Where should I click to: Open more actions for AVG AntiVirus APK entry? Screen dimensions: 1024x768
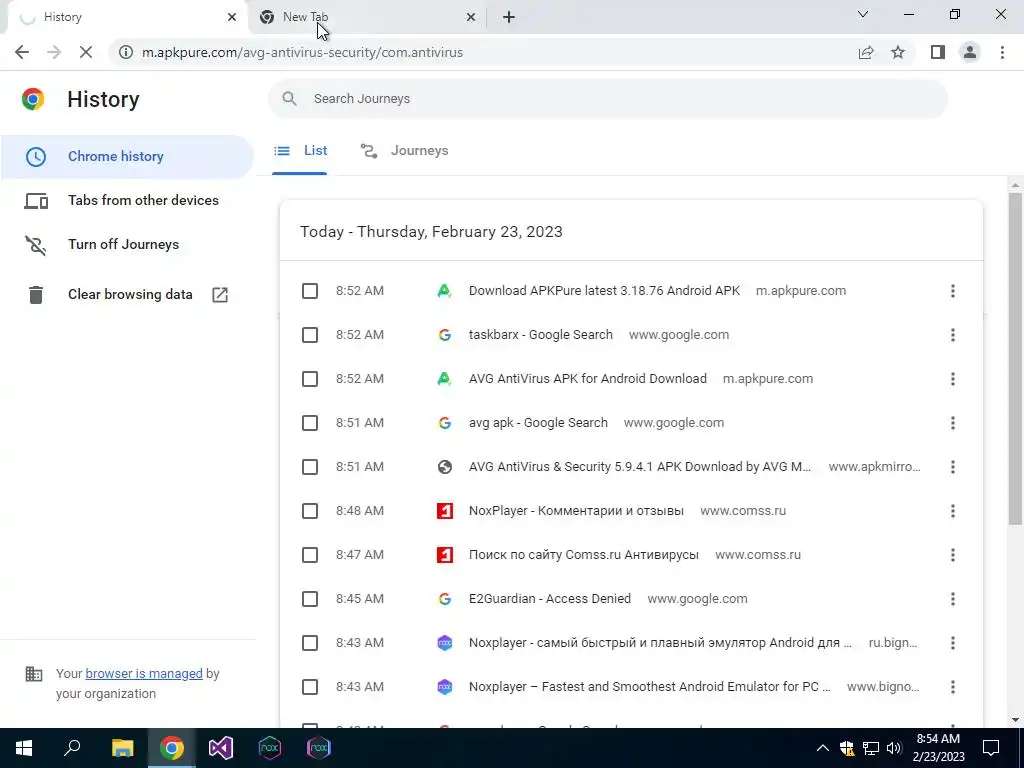pos(953,379)
